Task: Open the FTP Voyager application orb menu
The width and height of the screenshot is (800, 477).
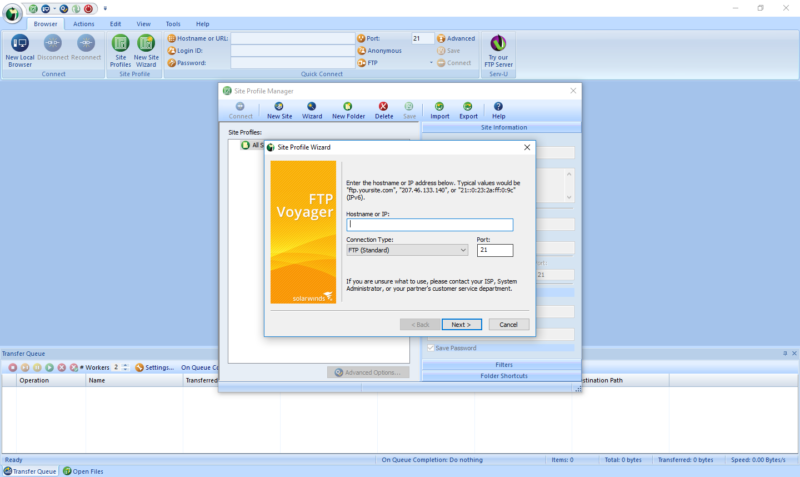Action: (x=12, y=13)
